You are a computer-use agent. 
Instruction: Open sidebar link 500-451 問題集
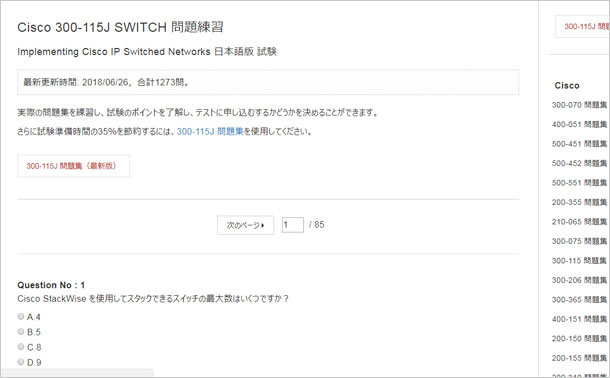(x=579, y=144)
